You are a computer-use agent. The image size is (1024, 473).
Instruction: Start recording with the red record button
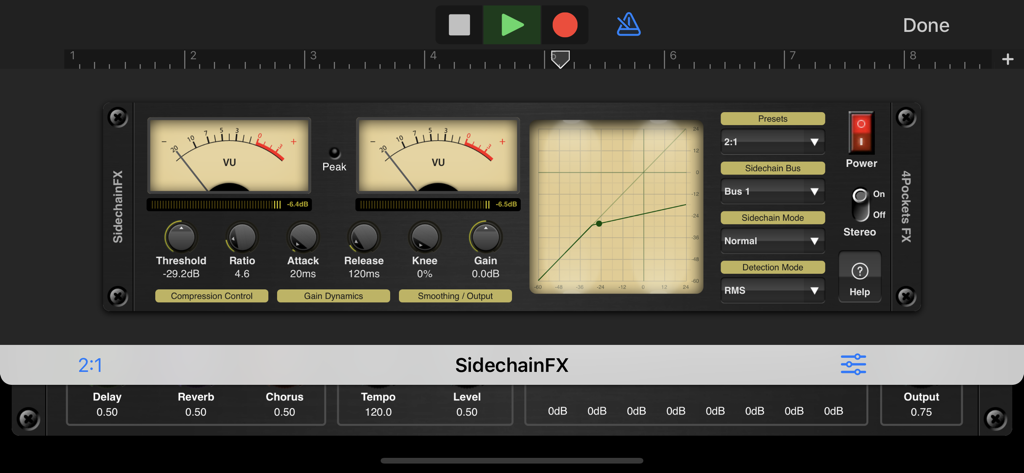(565, 25)
